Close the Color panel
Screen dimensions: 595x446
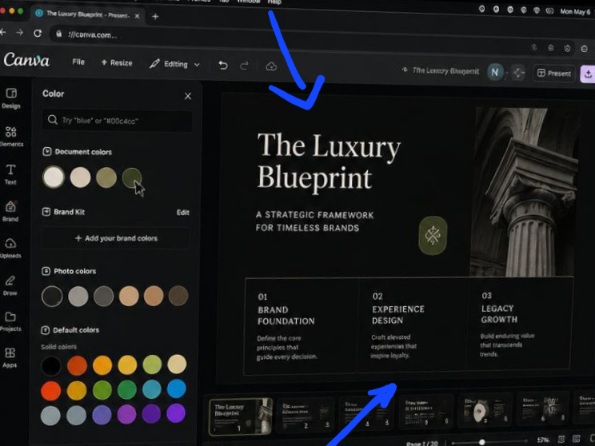coord(188,96)
